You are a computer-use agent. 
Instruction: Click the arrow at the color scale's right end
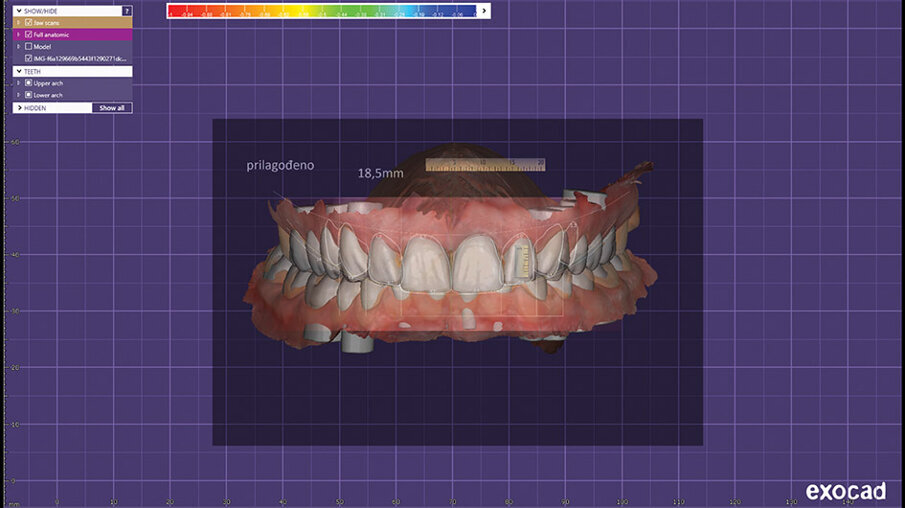pos(484,11)
